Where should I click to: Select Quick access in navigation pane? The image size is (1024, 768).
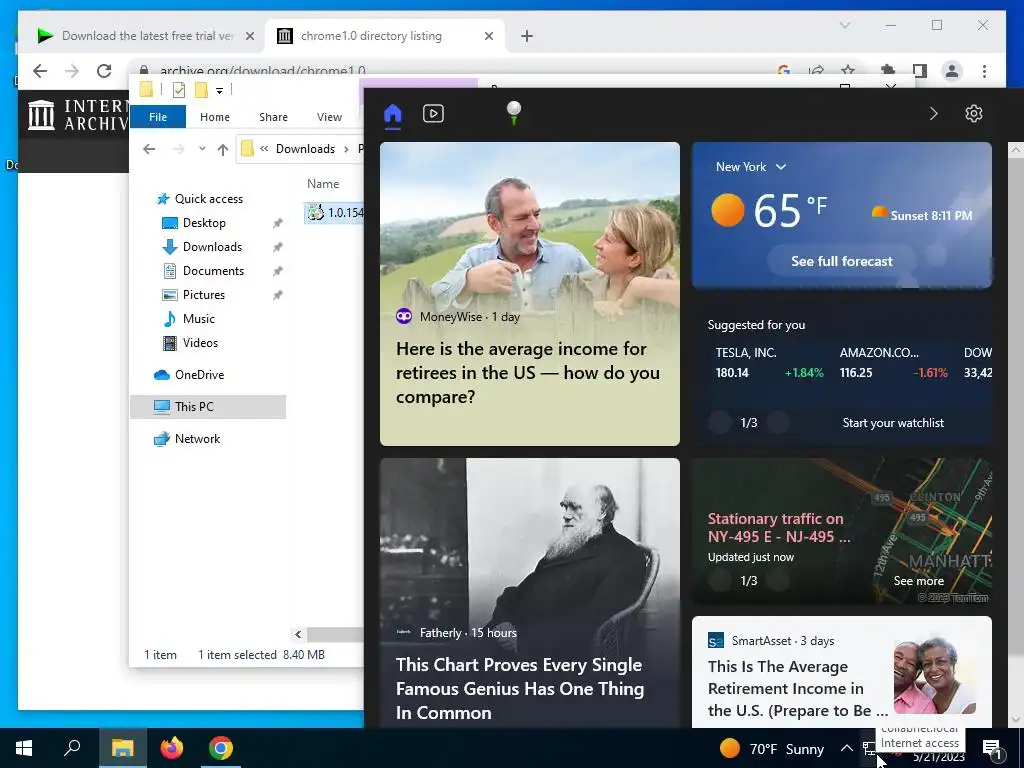(x=208, y=199)
